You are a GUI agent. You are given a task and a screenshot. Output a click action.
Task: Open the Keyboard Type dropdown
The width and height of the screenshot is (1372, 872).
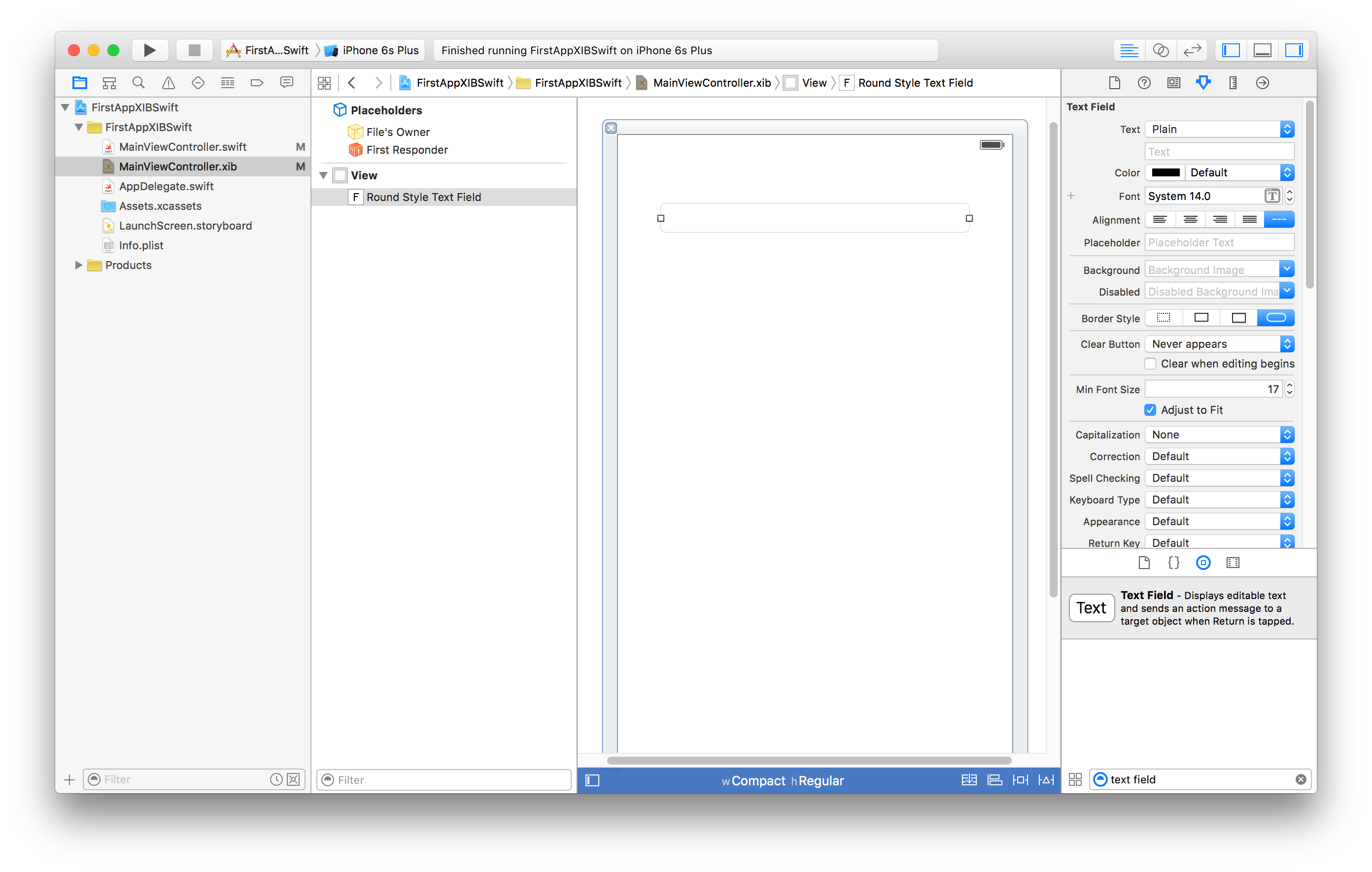[1219, 500]
